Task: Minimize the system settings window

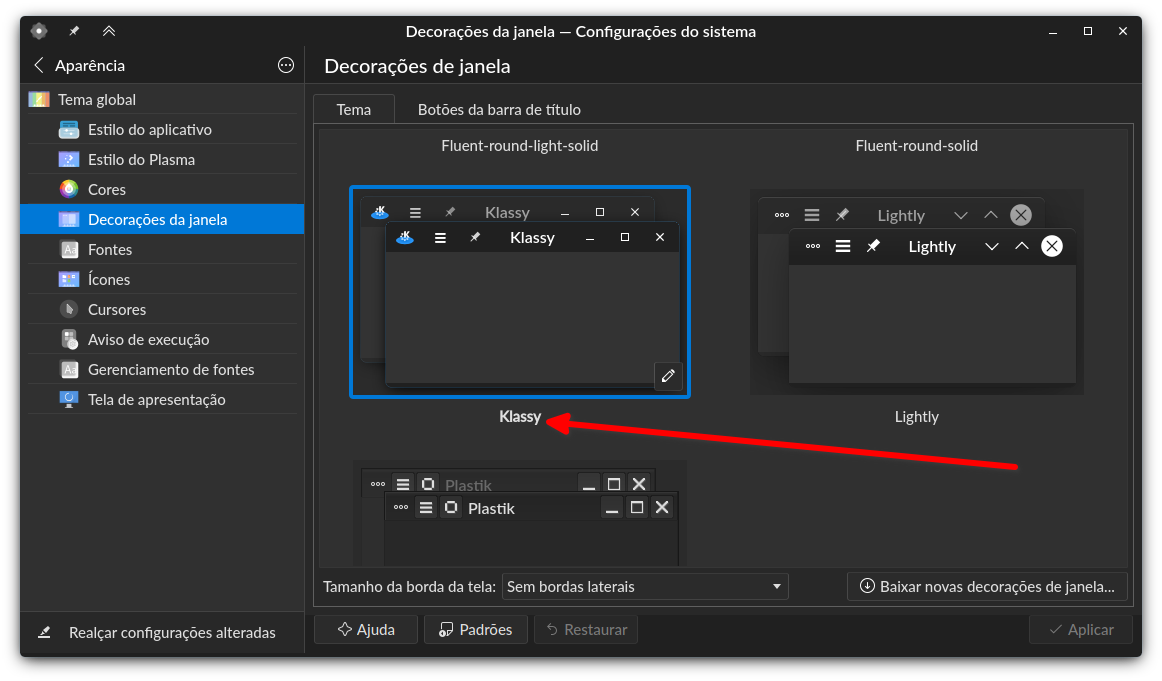Action: [1052, 31]
